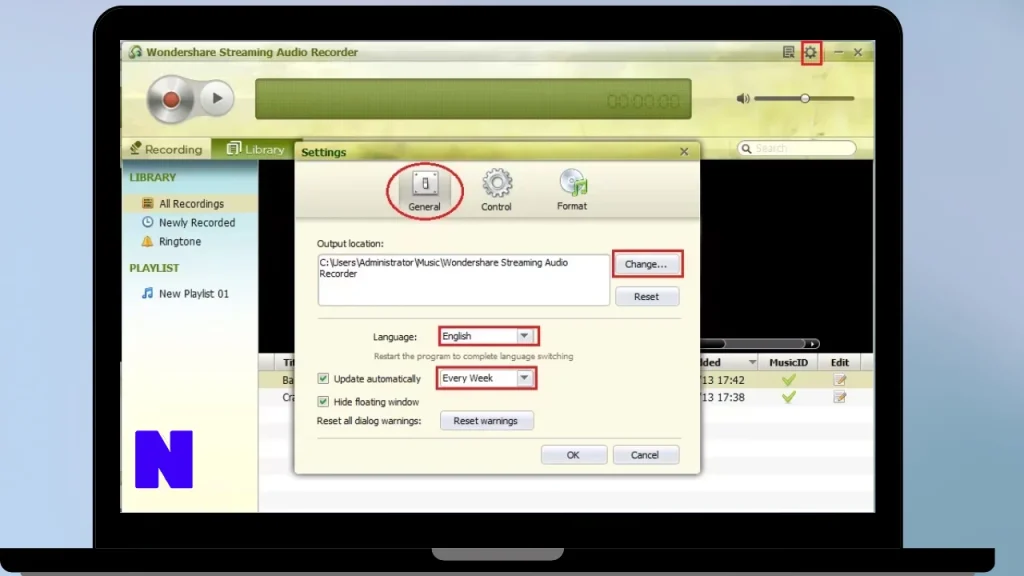Reset the output location
1024x576 pixels.
click(x=647, y=296)
